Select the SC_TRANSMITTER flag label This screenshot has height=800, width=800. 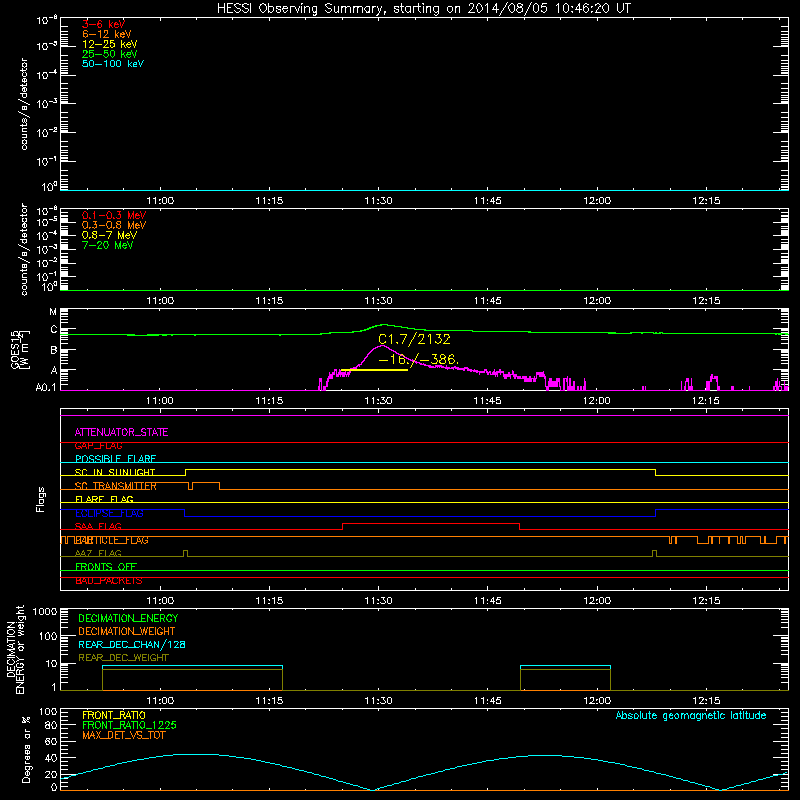click(115, 486)
